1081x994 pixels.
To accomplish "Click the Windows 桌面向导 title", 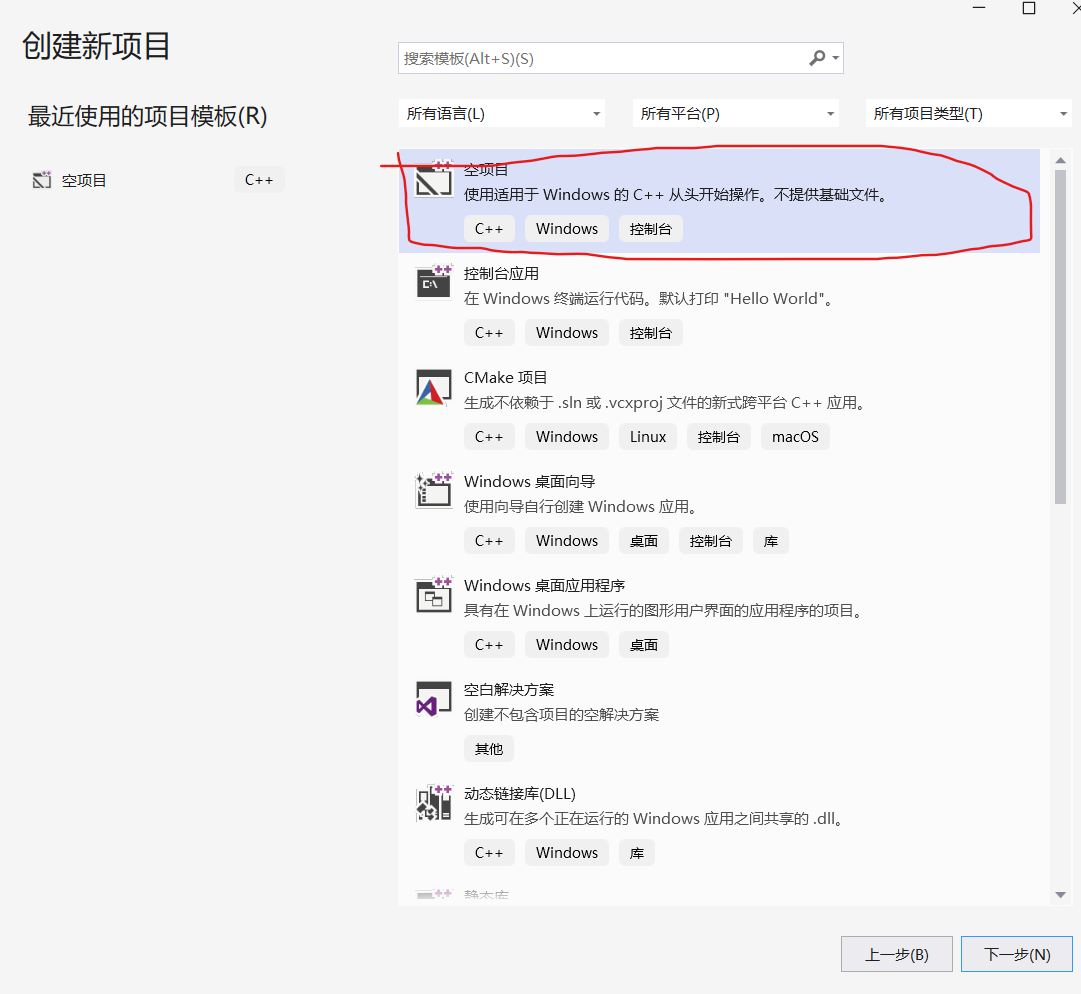I will 529,481.
